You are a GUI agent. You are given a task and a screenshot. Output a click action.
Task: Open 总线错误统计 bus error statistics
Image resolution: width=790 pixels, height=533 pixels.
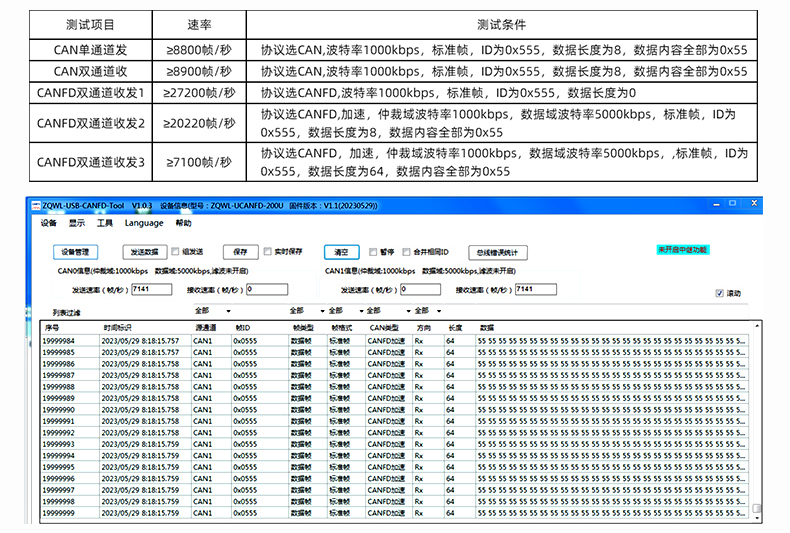497,253
